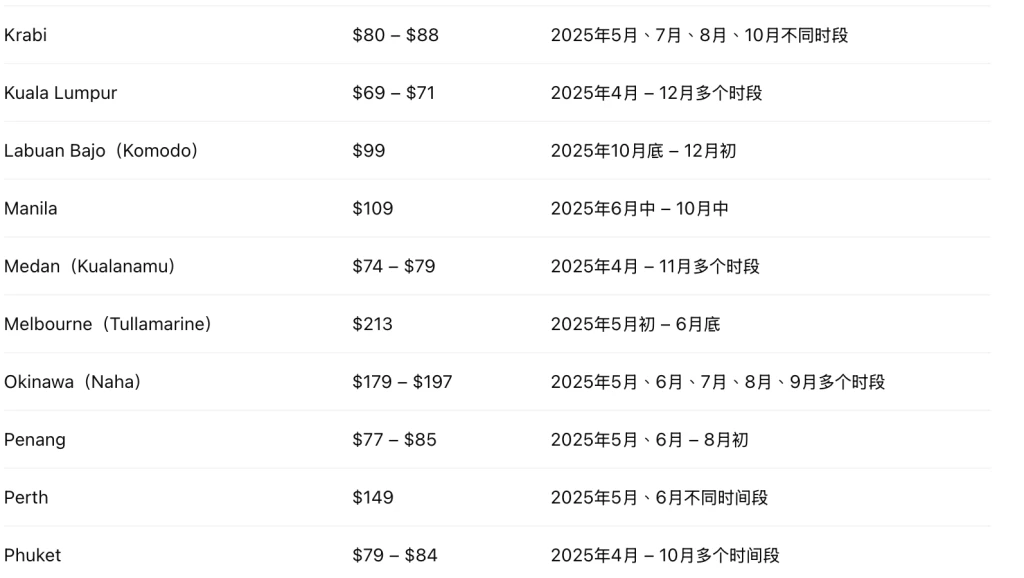Screen dimensions: 1024x578
Task: Select the Labuan Bajo (Komodo) row label
Action: [x=101, y=151]
